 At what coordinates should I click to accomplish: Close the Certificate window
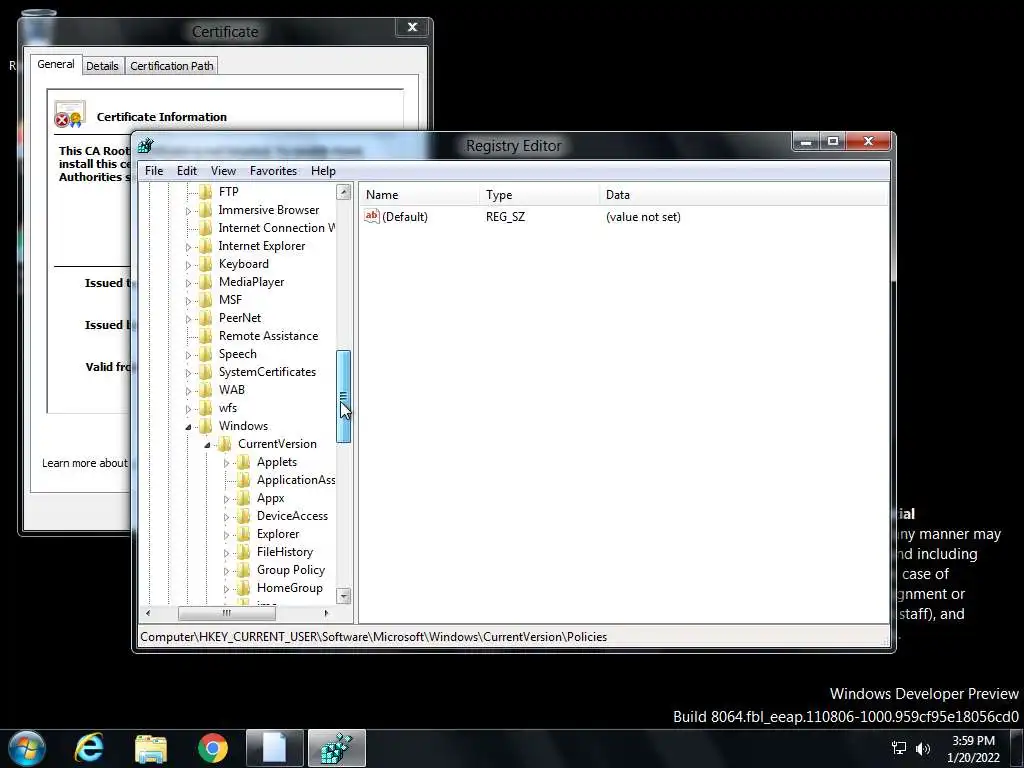(x=412, y=27)
